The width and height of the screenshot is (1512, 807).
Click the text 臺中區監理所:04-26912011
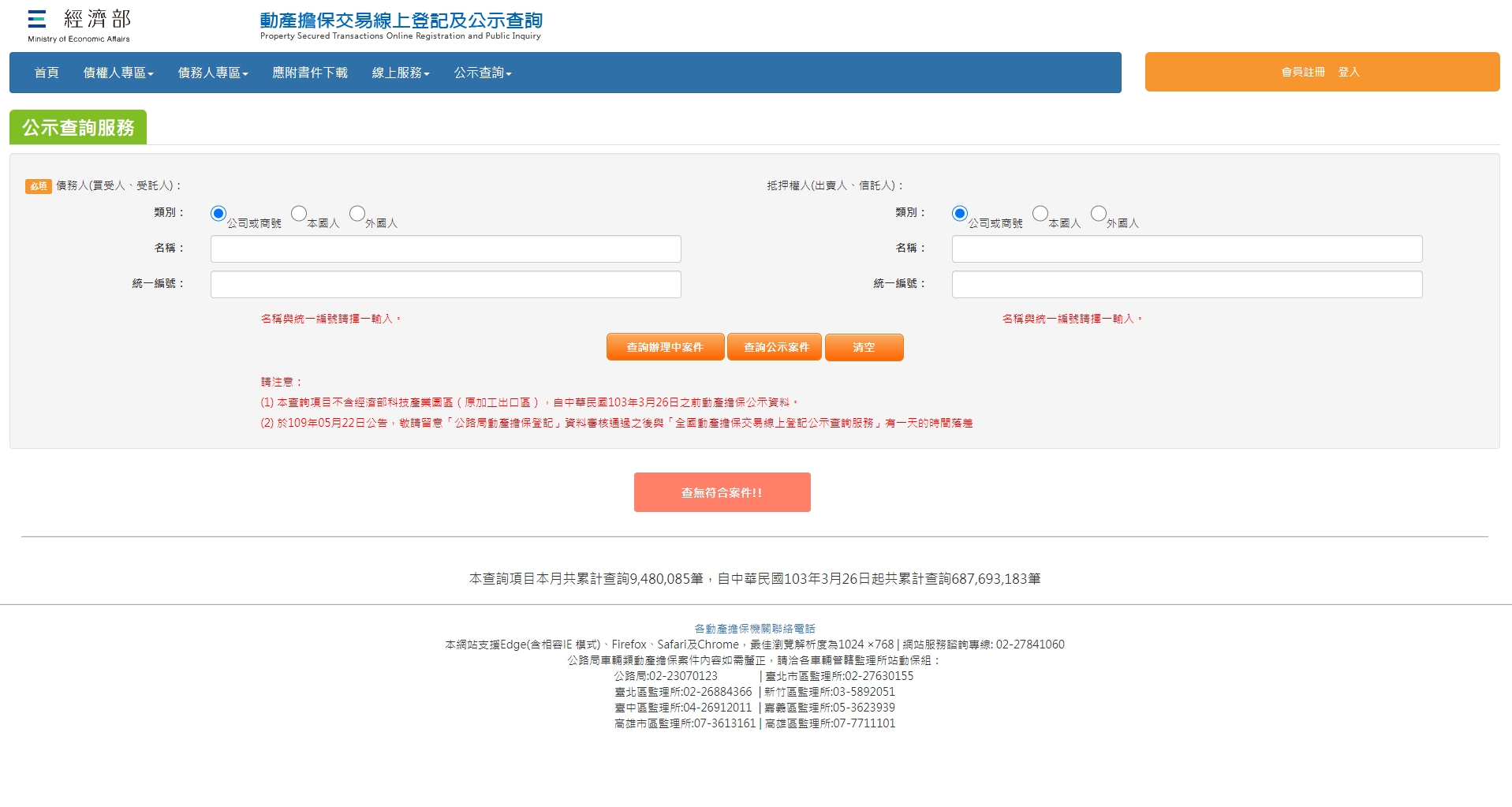pyautogui.click(x=683, y=708)
